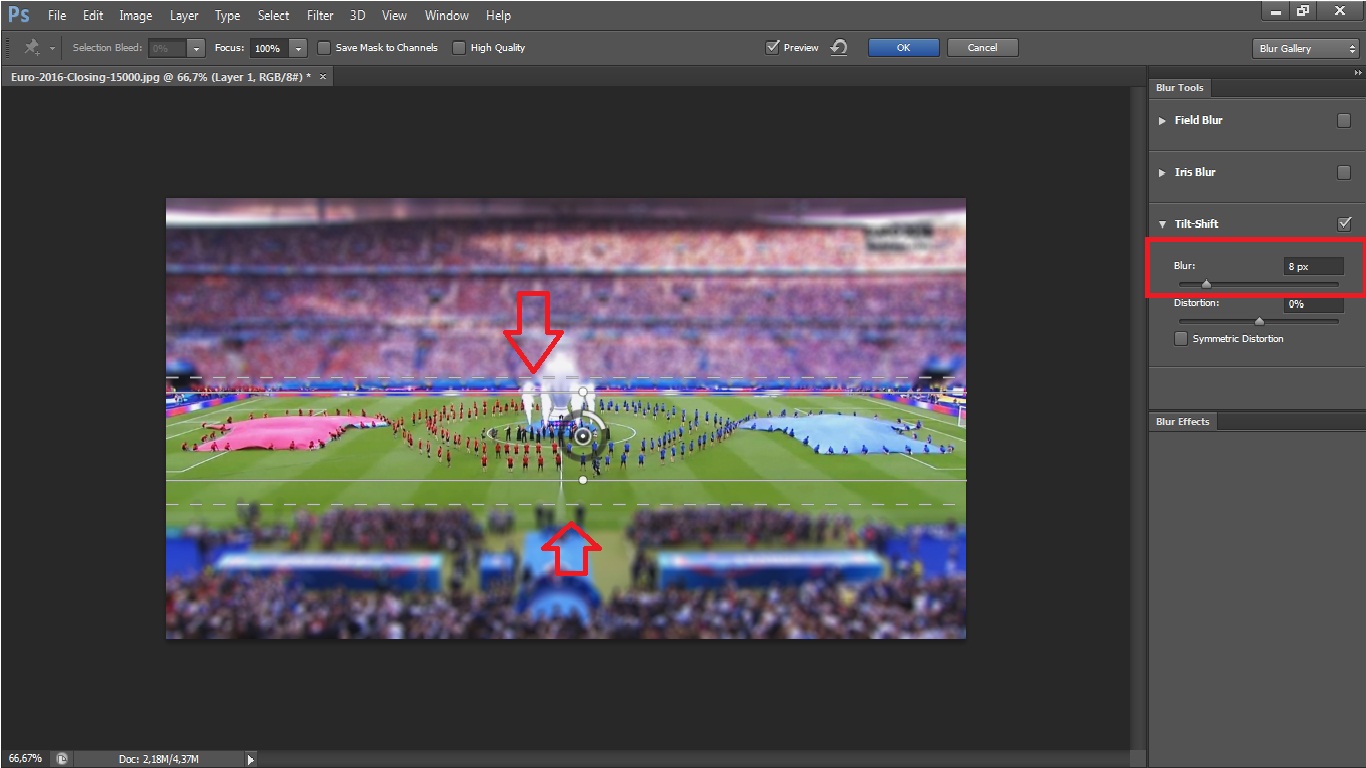Toggle the Symmetric Distortion checkbox
The height and width of the screenshot is (768, 1366).
1181,339
